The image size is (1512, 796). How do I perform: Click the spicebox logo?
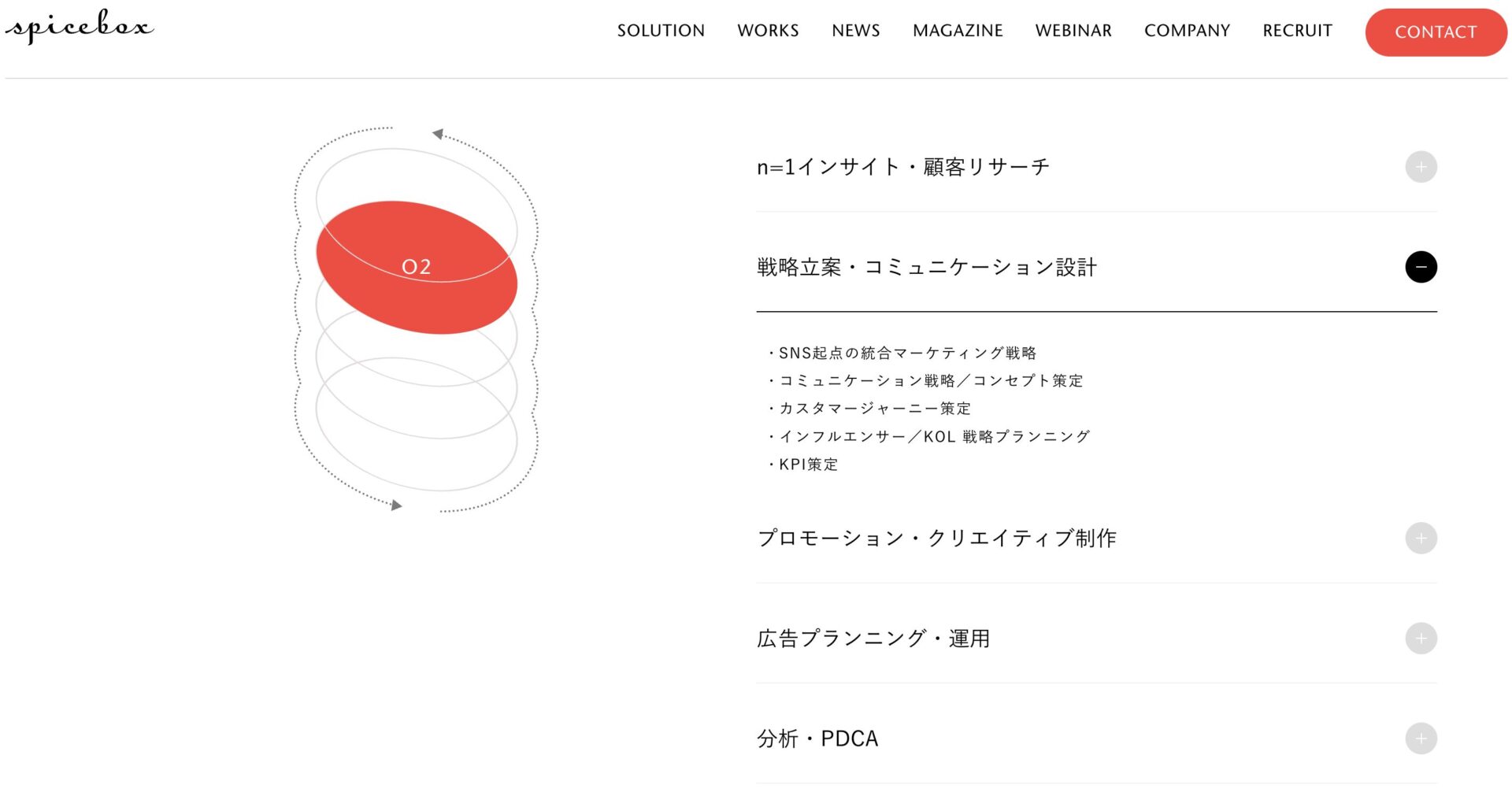79,27
